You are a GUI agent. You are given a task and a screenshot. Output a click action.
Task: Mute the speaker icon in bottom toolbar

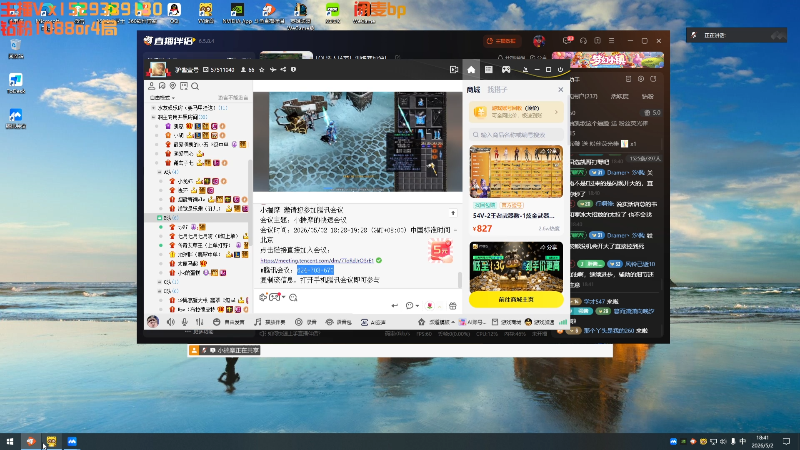171,322
